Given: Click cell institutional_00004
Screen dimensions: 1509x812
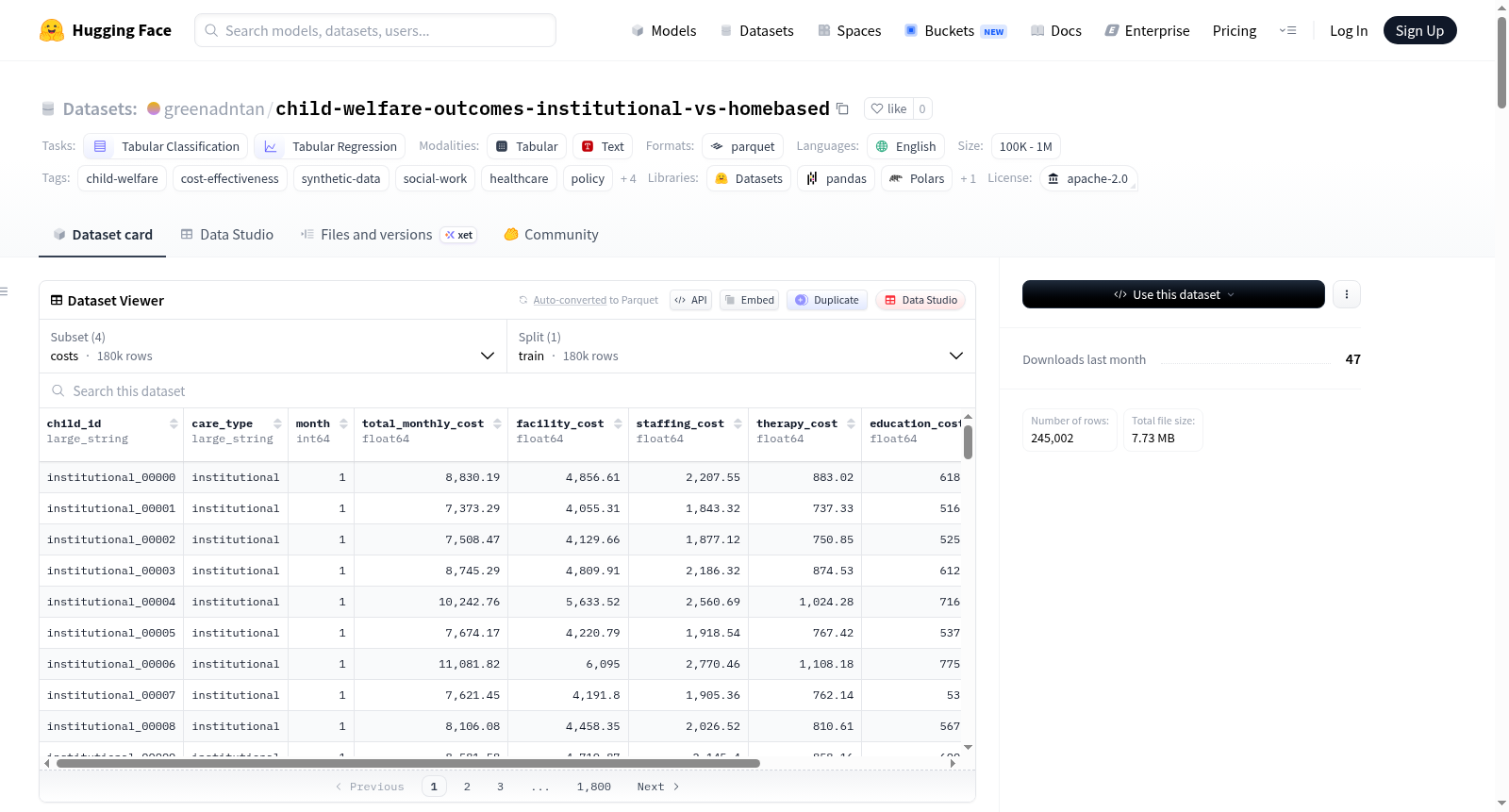Looking at the screenshot, I should coord(111,602).
